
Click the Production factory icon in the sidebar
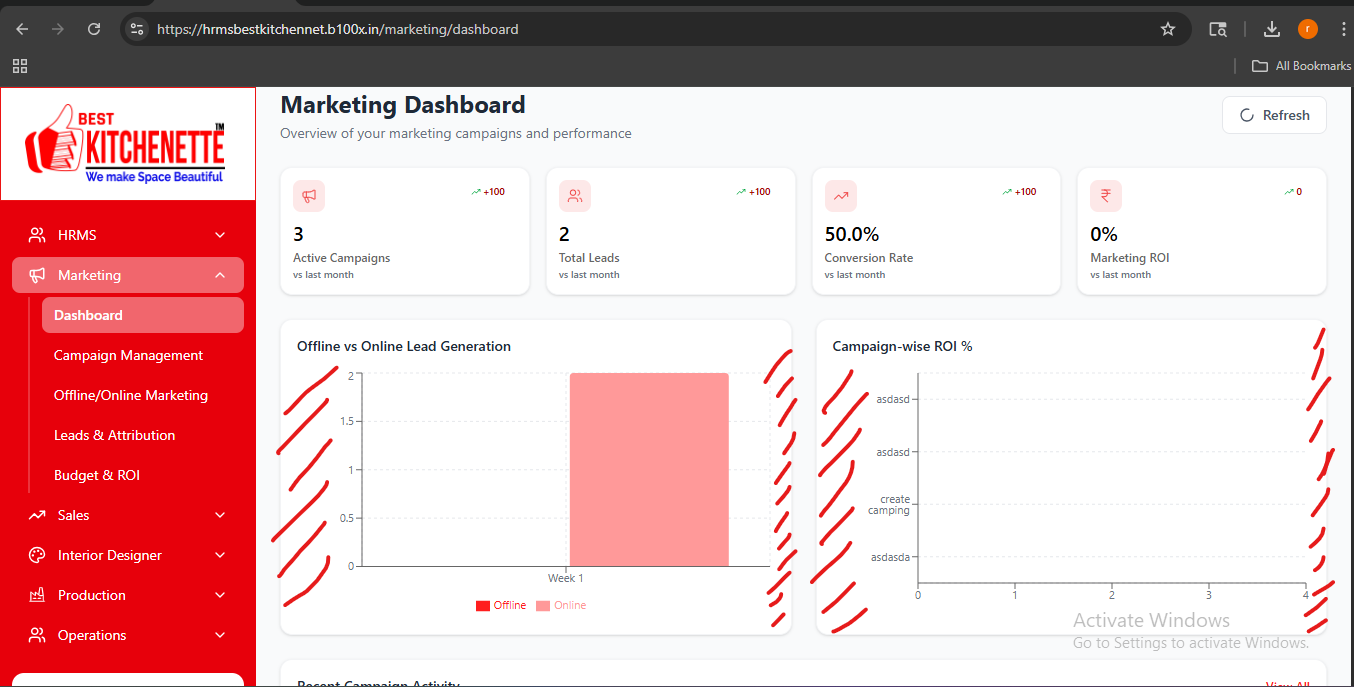(x=37, y=595)
